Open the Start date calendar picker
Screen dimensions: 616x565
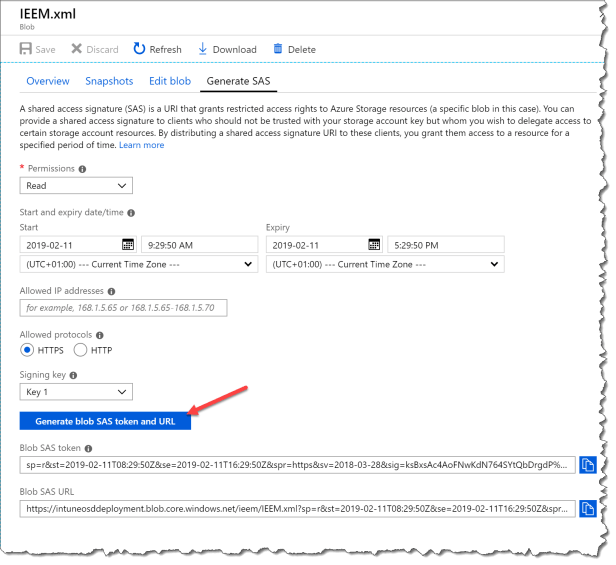pyautogui.click(x=128, y=244)
